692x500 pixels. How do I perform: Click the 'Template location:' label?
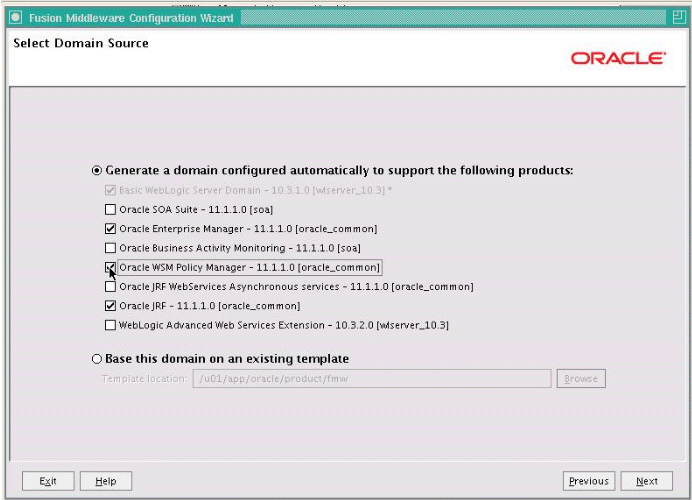coord(144,379)
